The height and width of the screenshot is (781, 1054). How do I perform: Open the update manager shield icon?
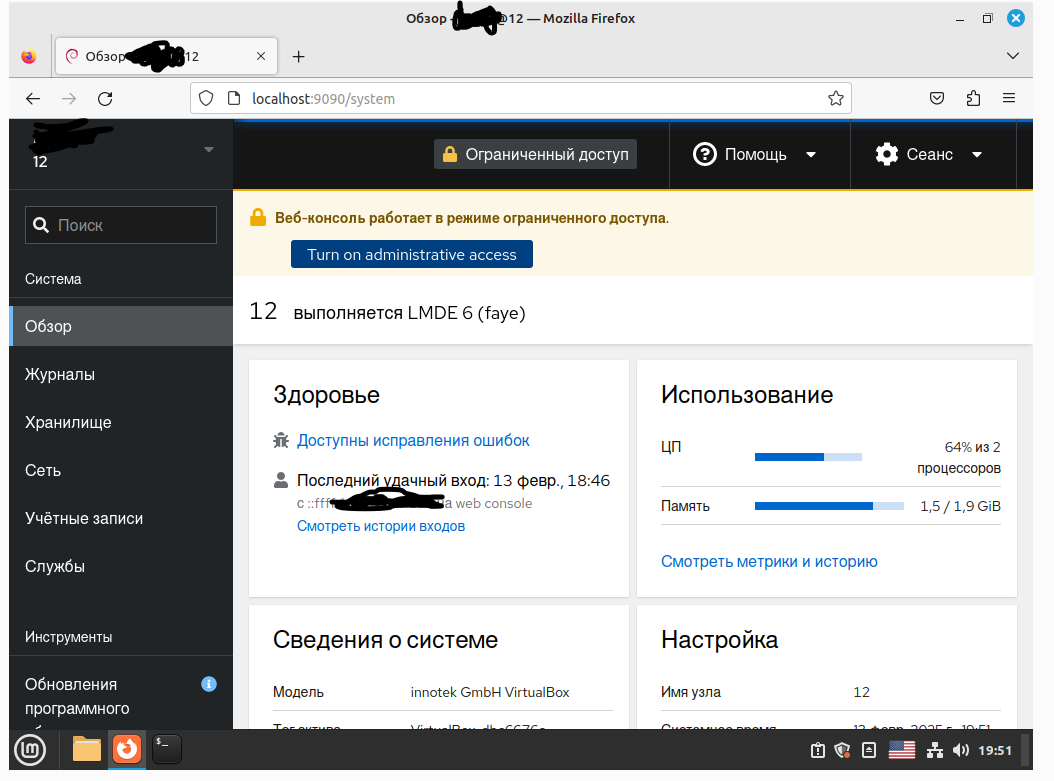tap(842, 750)
